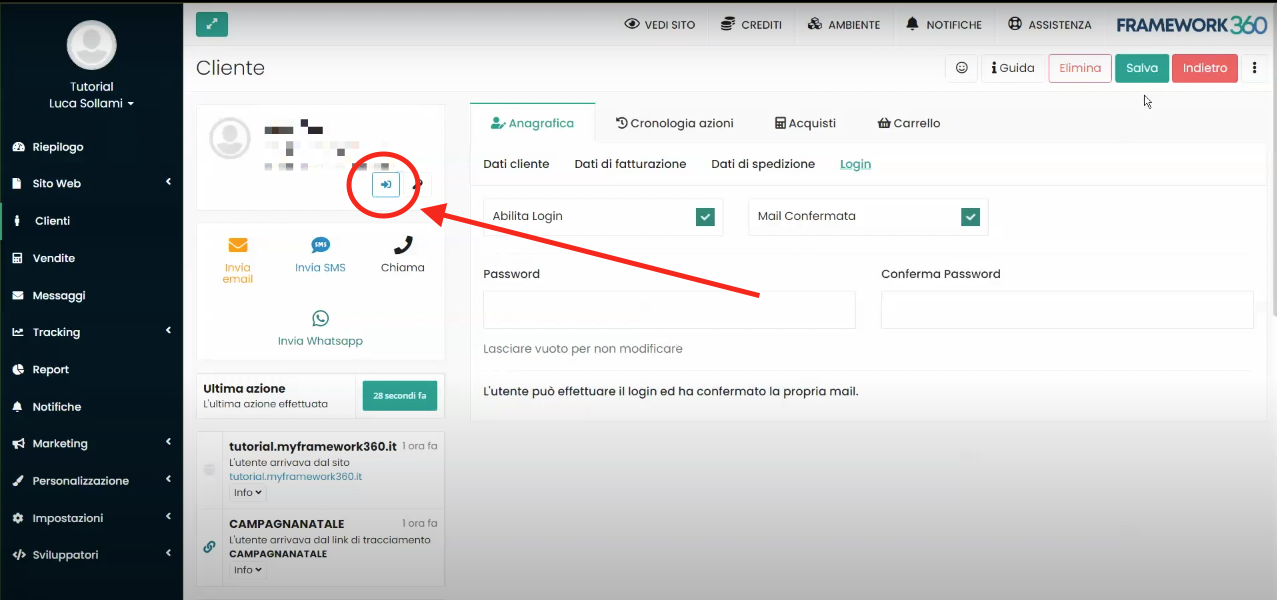The height and width of the screenshot is (600, 1277).
Task: Uncheck the Abilita Login checkbox
Action: pos(706,217)
